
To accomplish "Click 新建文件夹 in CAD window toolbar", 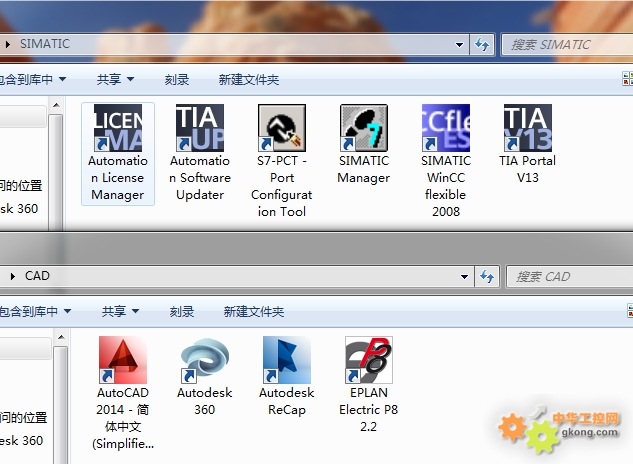I will 254,311.
